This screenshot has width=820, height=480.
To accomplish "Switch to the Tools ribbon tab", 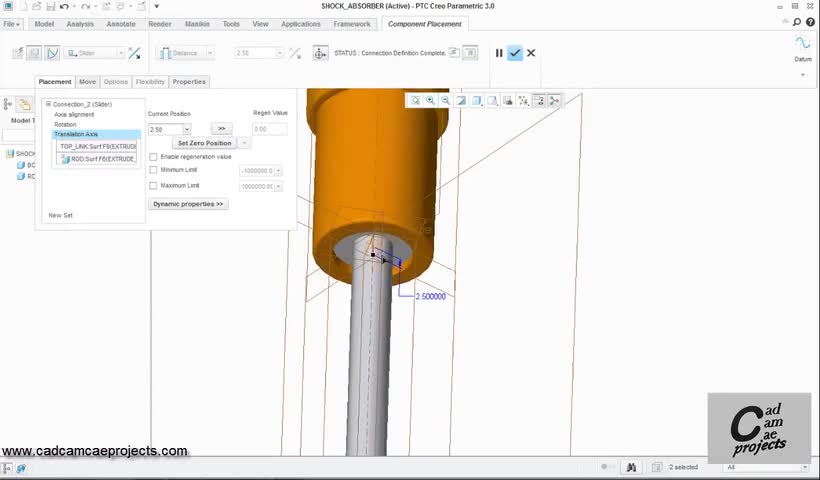I will [x=231, y=24].
